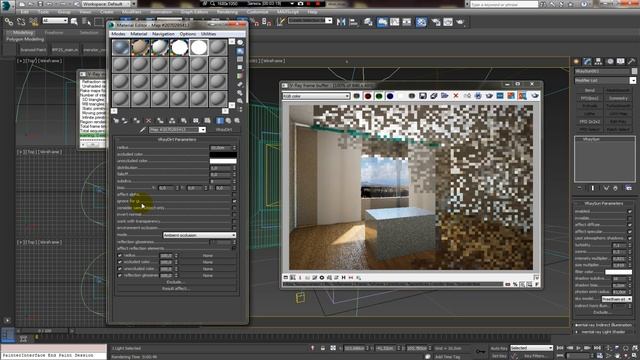Click the key icon beside Auto Key in status bar
This screenshot has width=640, height=360.
pos(480,351)
